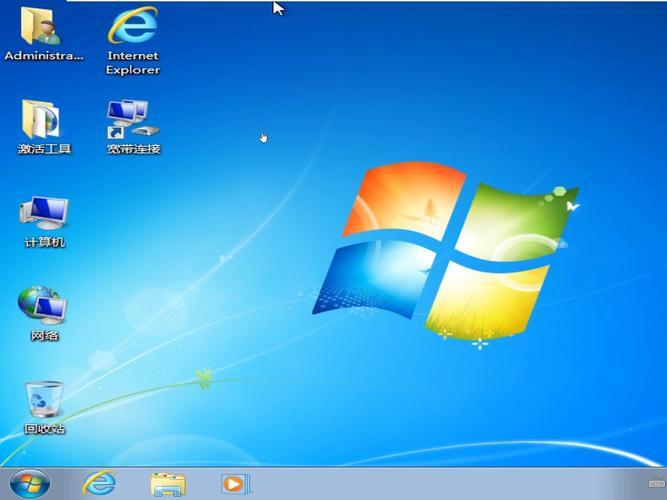Open the 计算机 icon

pyautogui.click(x=44, y=213)
